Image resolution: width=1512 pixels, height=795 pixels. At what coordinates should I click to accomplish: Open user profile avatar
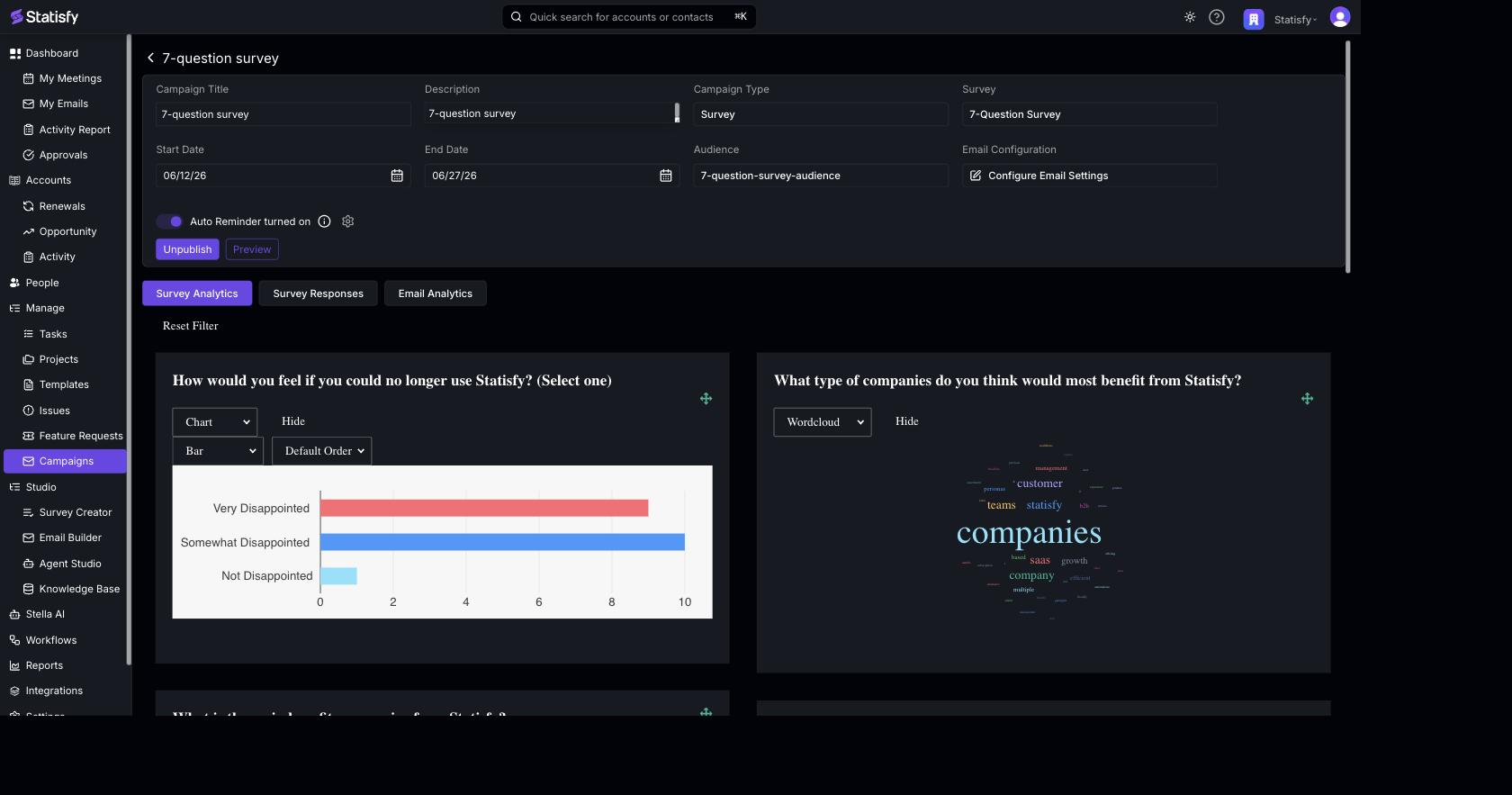click(x=1340, y=17)
